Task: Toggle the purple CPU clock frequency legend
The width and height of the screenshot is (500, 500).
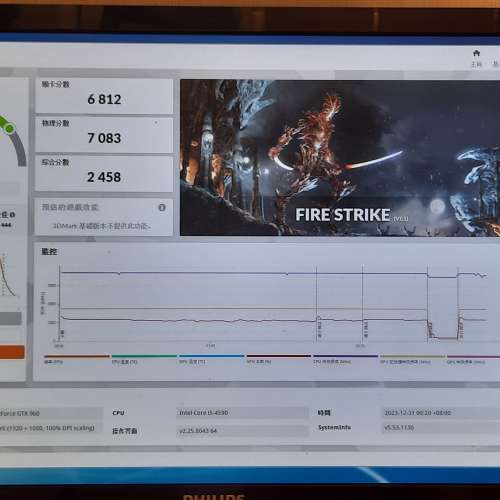Action: [x=345, y=359]
